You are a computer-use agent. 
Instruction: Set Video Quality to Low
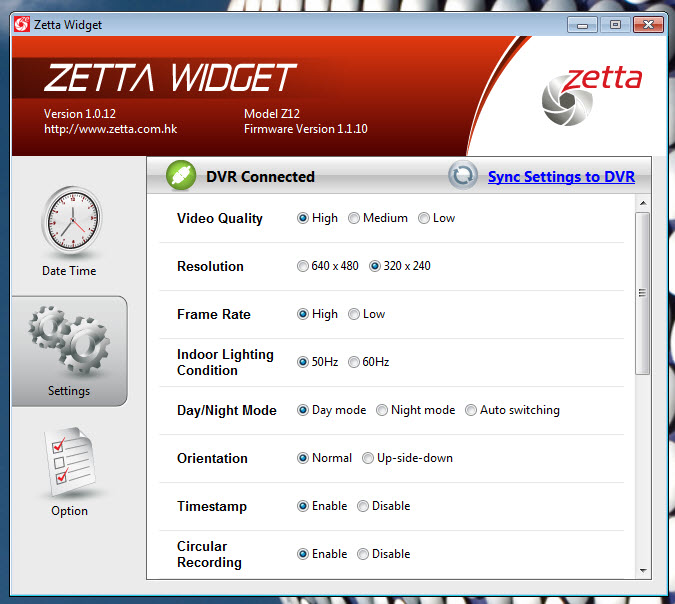tap(424, 218)
